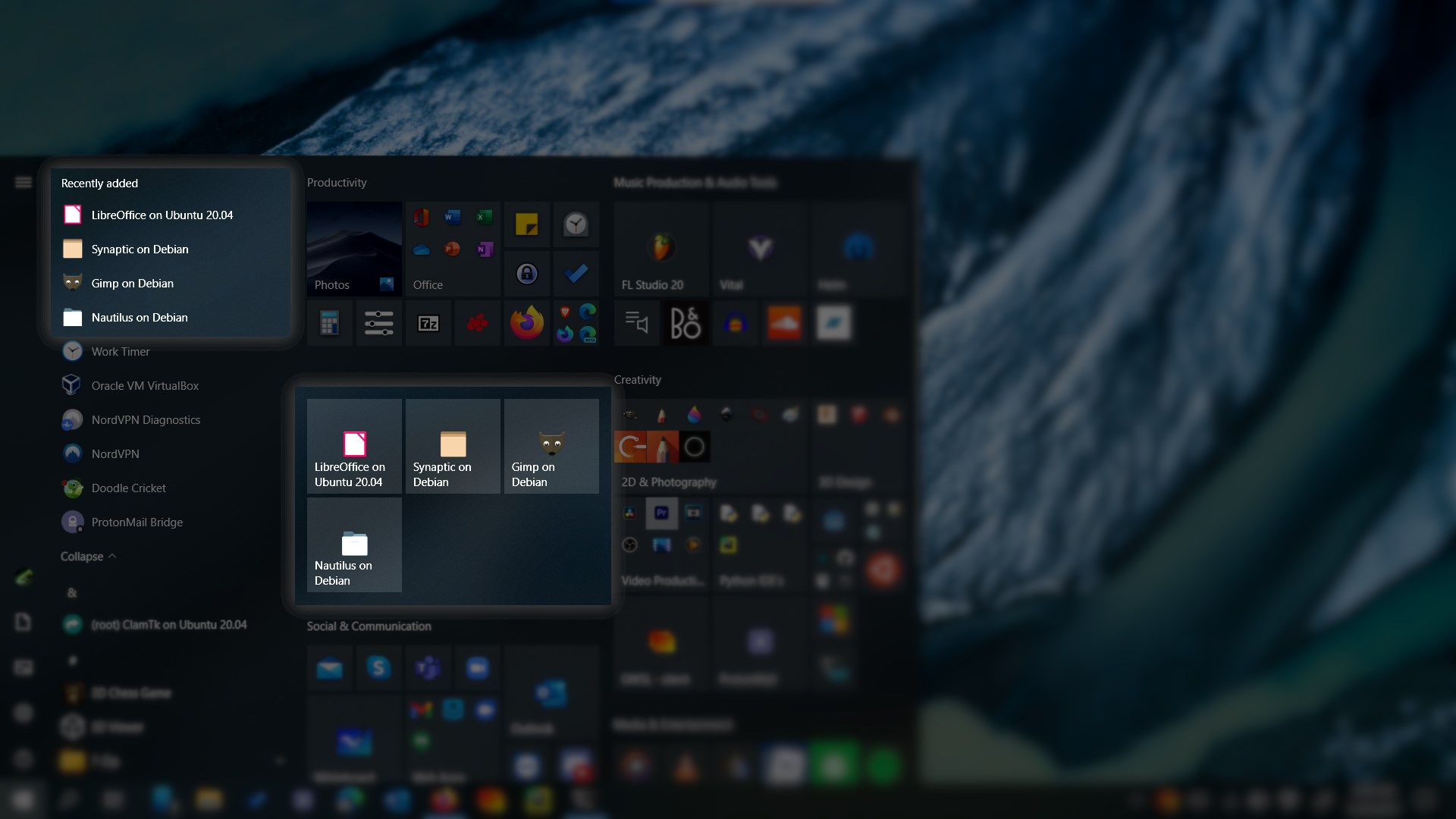Launch Oracle VM VirtualBox from the list

pos(144,385)
